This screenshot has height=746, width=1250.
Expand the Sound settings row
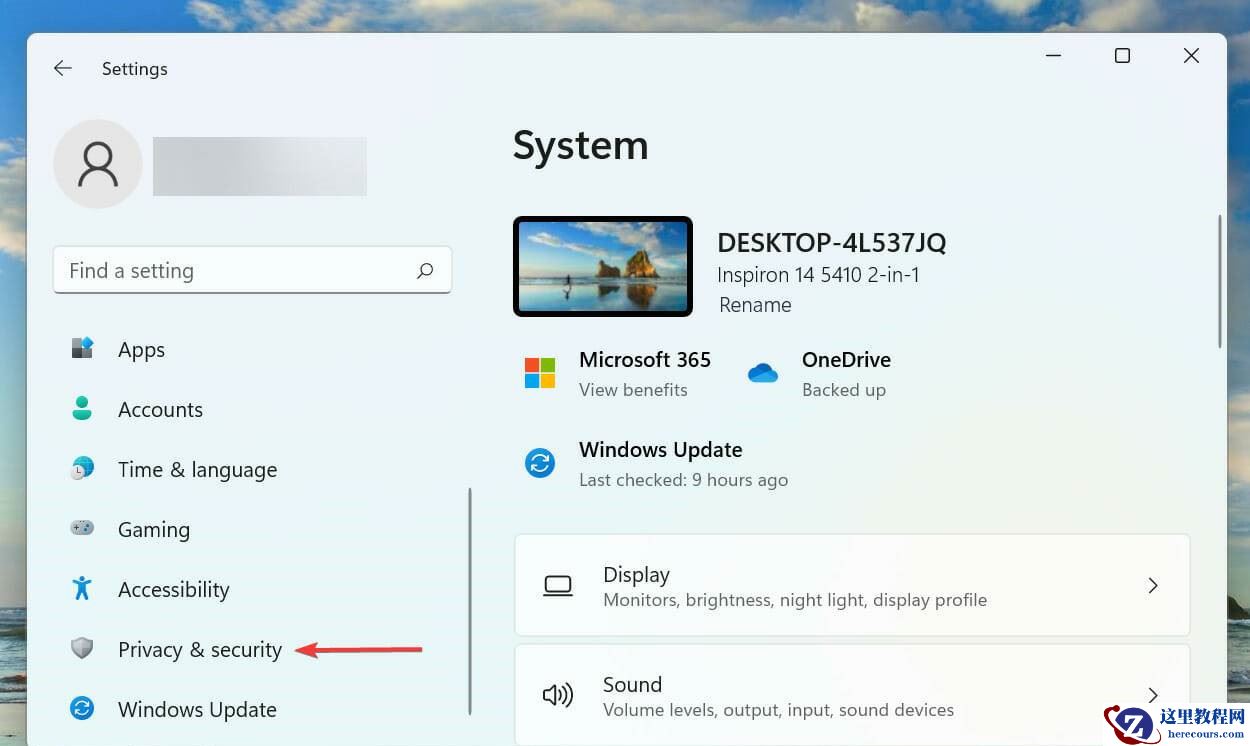(x=852, y=694)
